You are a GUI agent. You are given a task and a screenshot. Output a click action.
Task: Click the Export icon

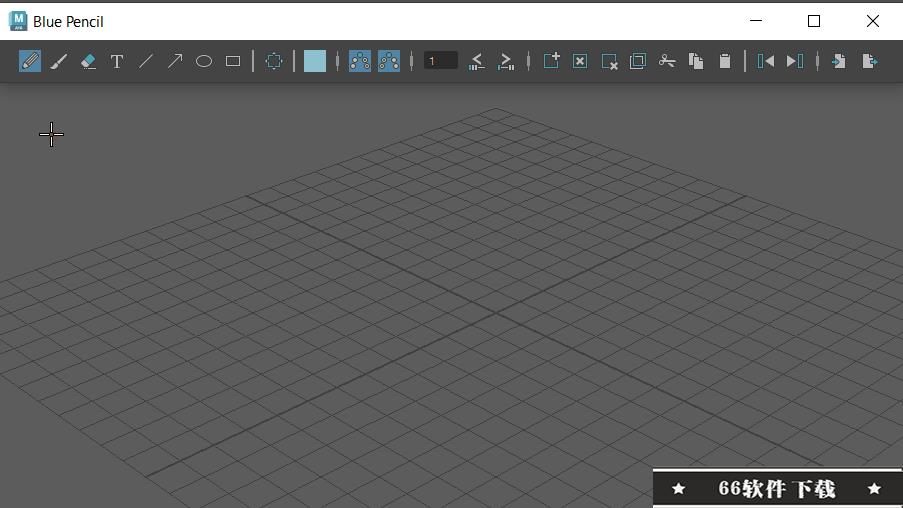(x=870, y=61)
